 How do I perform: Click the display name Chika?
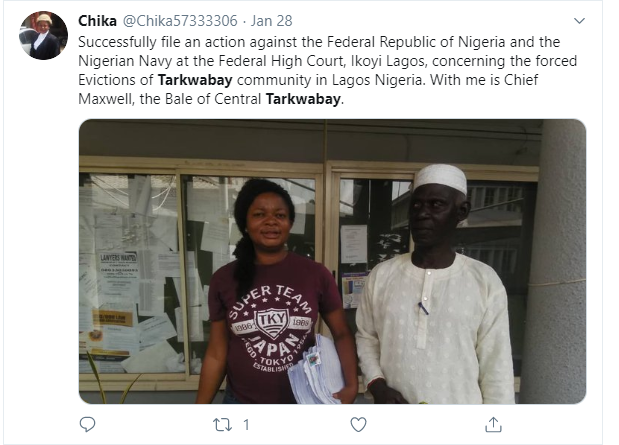(x=97, y=20)
